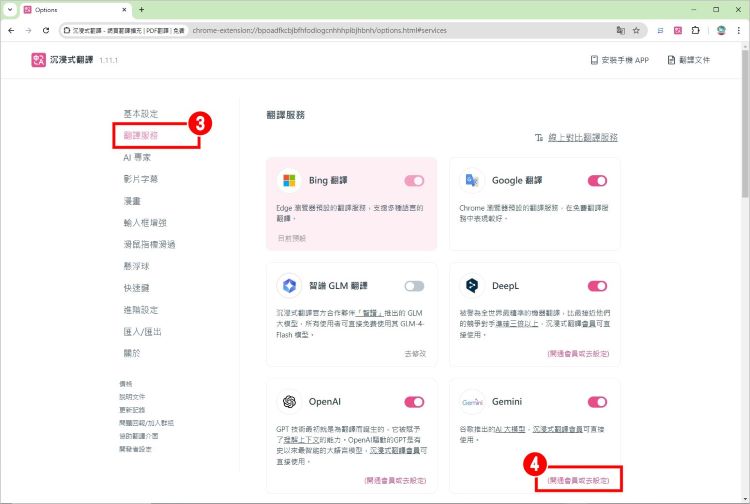
Task: Click the 智譜 GLM 翻譯 service icon
Action: tap(289, 286)
